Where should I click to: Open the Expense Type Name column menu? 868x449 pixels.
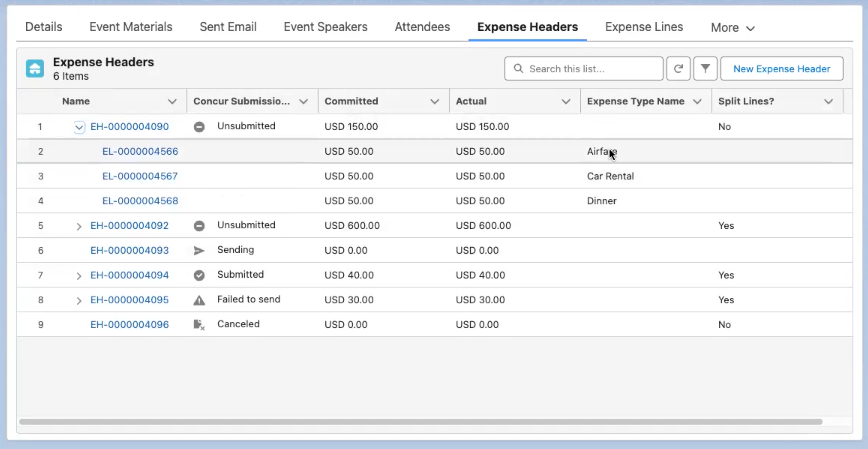(697, 102)
